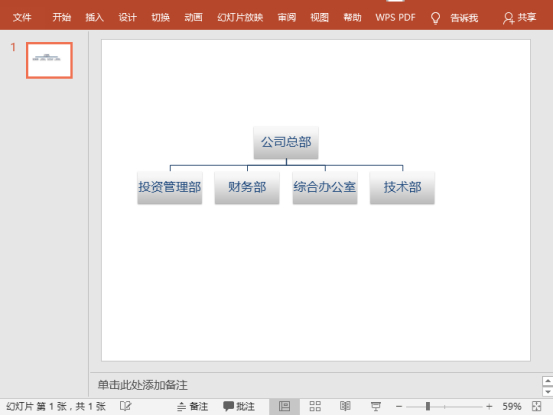554x416 pixels.
Task: Select the 综合办公室 box
Action: coord(325,187)
